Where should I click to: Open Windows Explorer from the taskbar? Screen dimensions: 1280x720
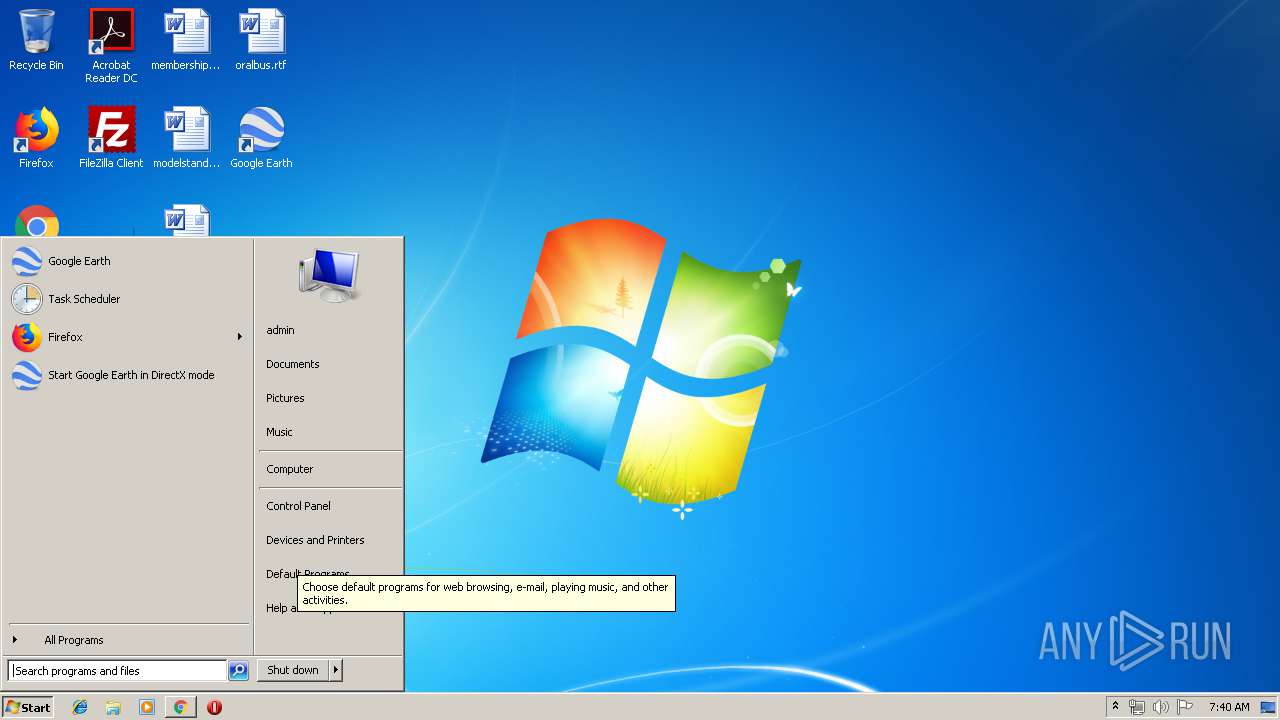point(113,707)
